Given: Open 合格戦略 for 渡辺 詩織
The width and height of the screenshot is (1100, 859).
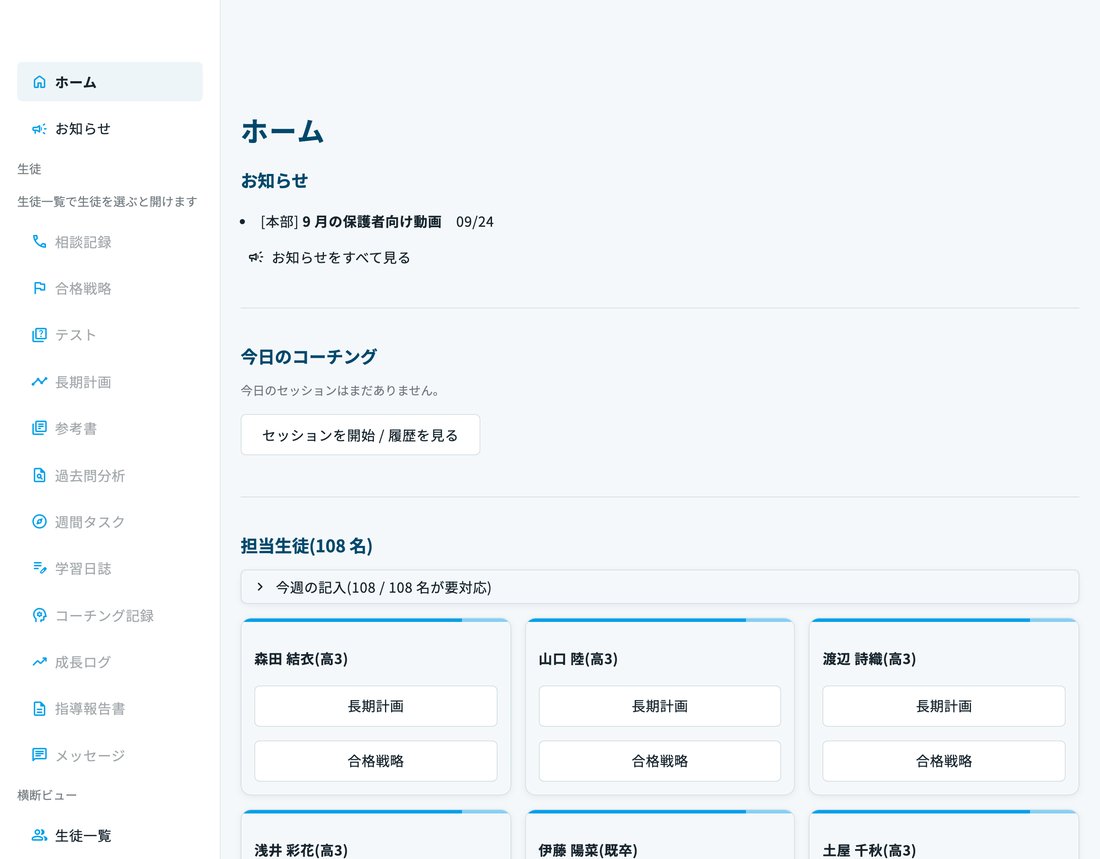Looking at the screenshot, I should [944, 761].
